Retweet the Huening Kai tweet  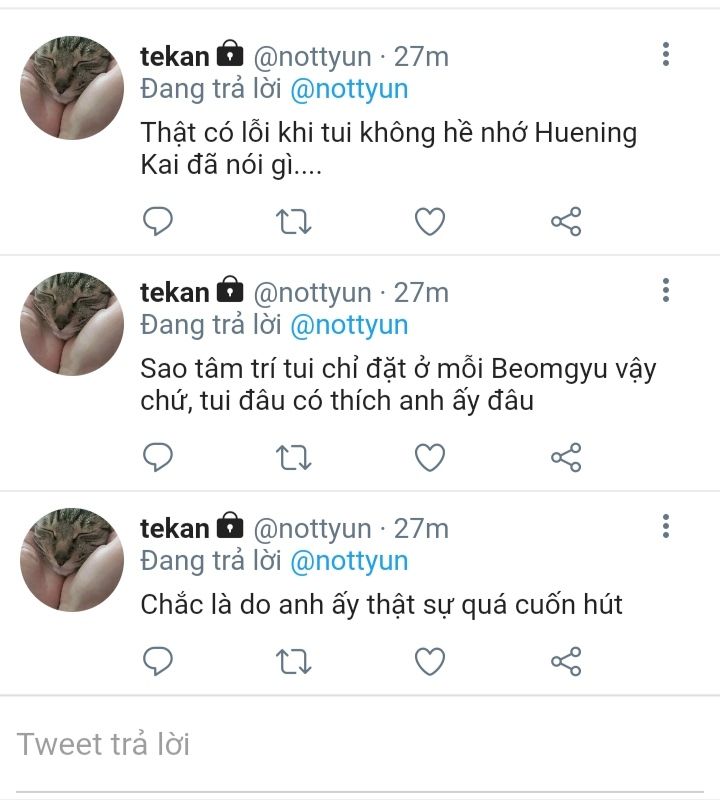(x=293, y=221)
